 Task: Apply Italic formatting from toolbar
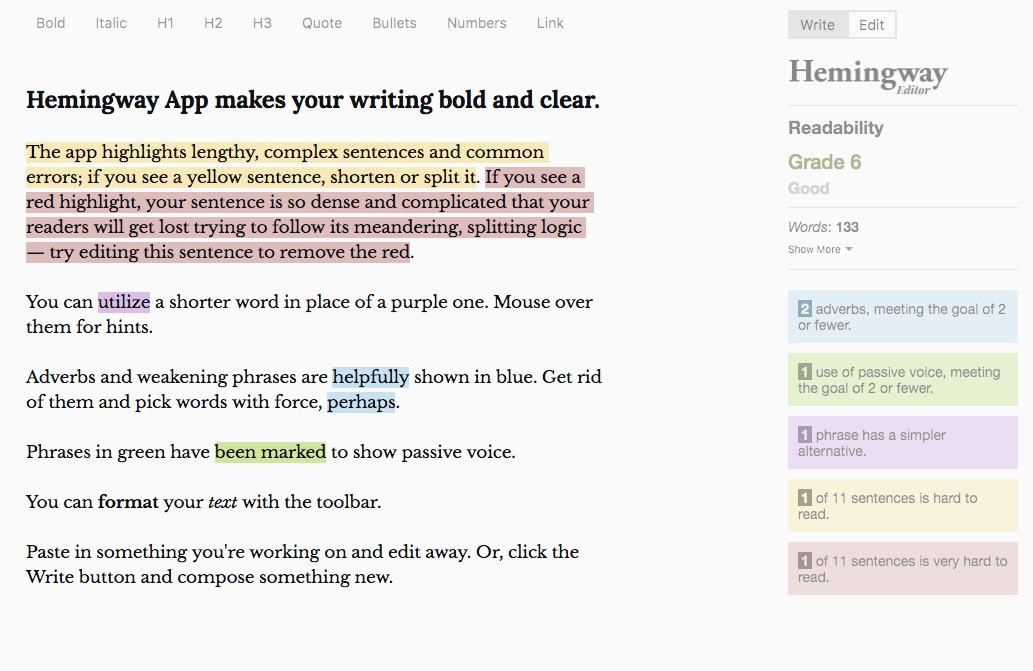click(111, 23)
